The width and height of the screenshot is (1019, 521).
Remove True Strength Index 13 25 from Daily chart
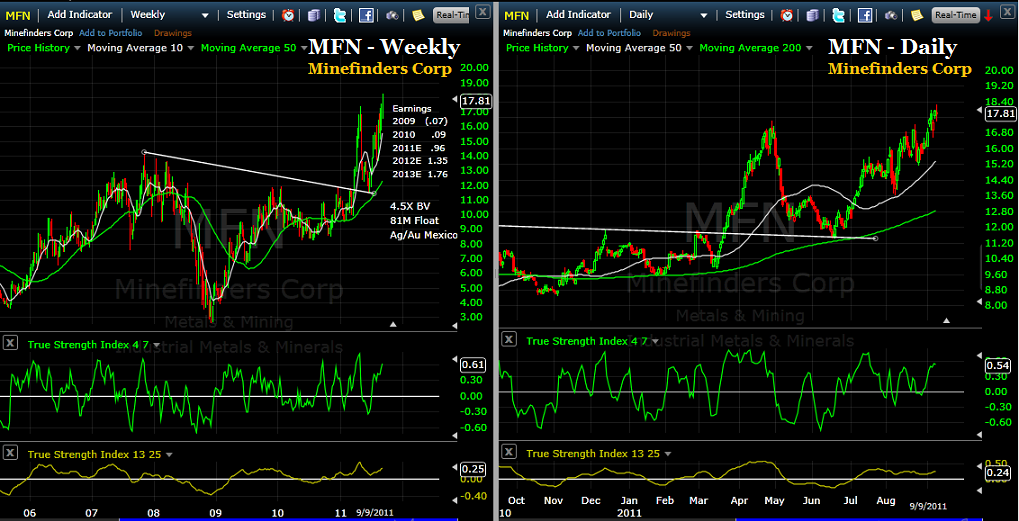click(x=509, y=452)
